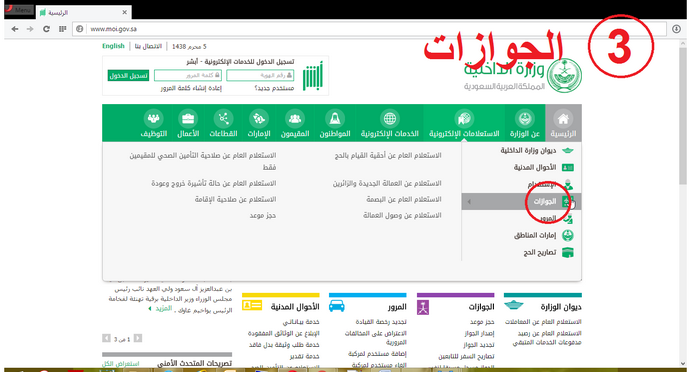The height and width of the screenshot is (372, 691).
Task: Click the التوظيف employment icon
Action: [x=153, y=119]
